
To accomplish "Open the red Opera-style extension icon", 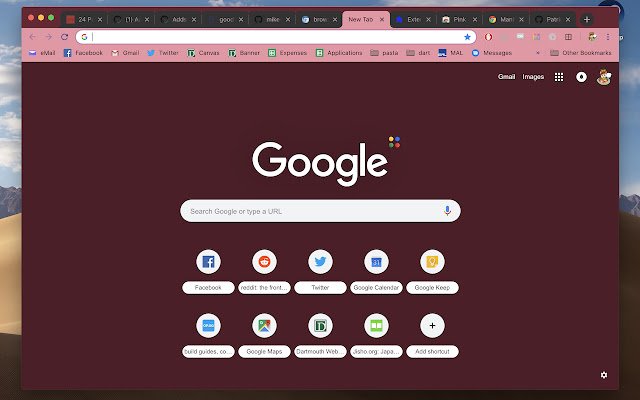I will click(488, 37).
